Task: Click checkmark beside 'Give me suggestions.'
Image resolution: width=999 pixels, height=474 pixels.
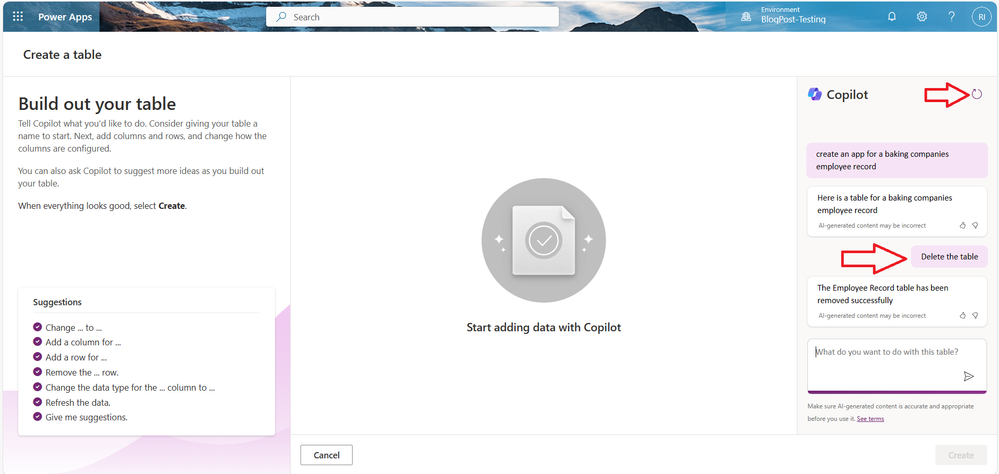Action: [x=37, y=417]
